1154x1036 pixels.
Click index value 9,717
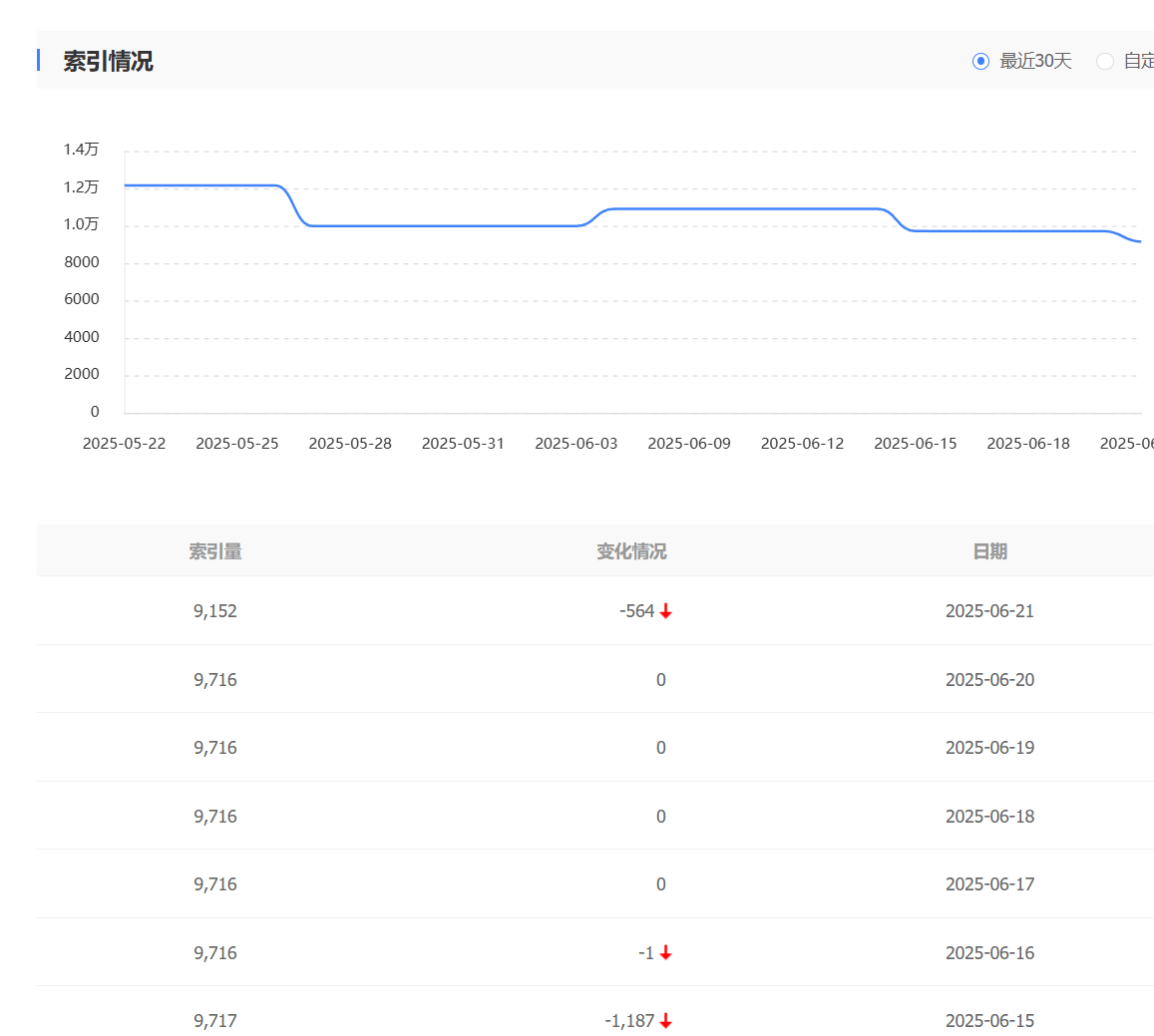215,1021
